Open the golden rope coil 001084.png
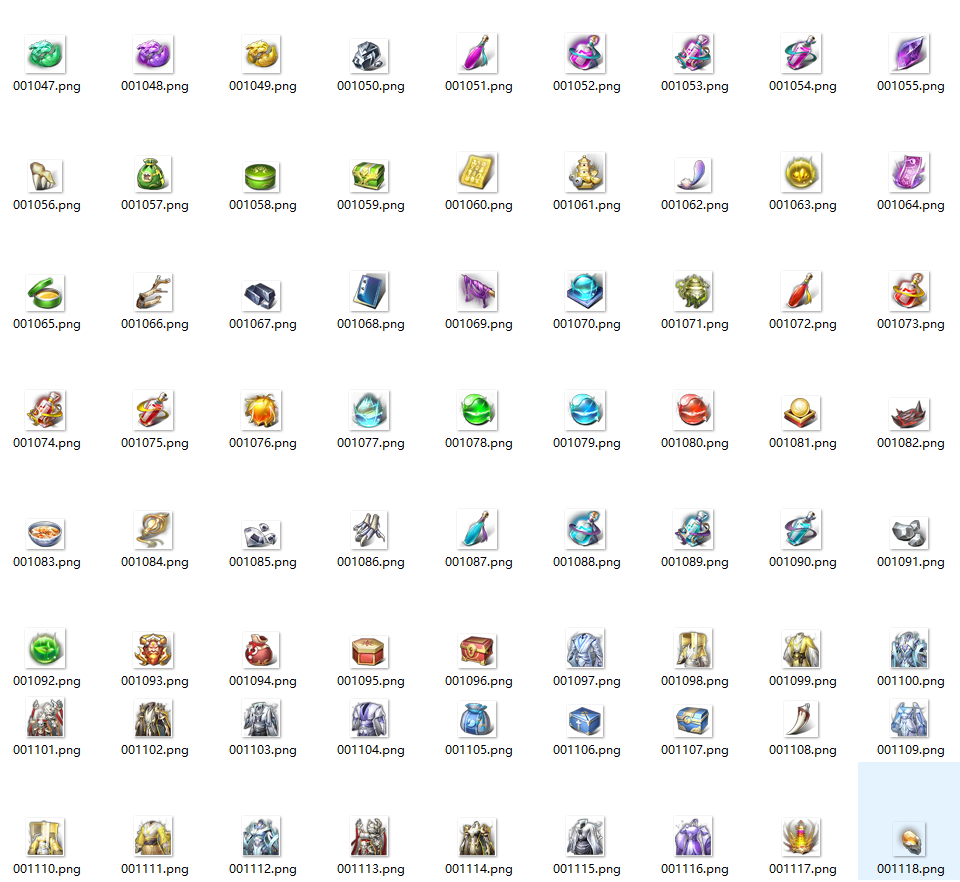This screenshot has width=960, height=882. point(153,529)
